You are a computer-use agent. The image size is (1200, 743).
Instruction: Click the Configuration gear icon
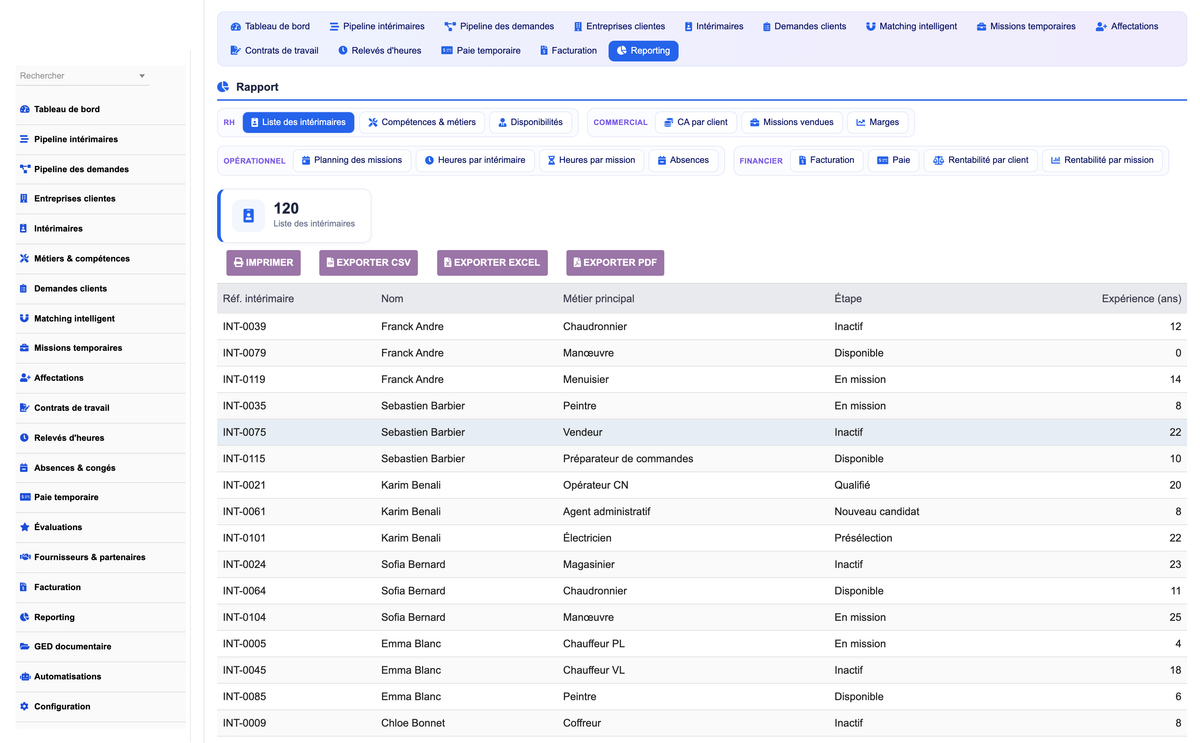click(x=25, y=707)
